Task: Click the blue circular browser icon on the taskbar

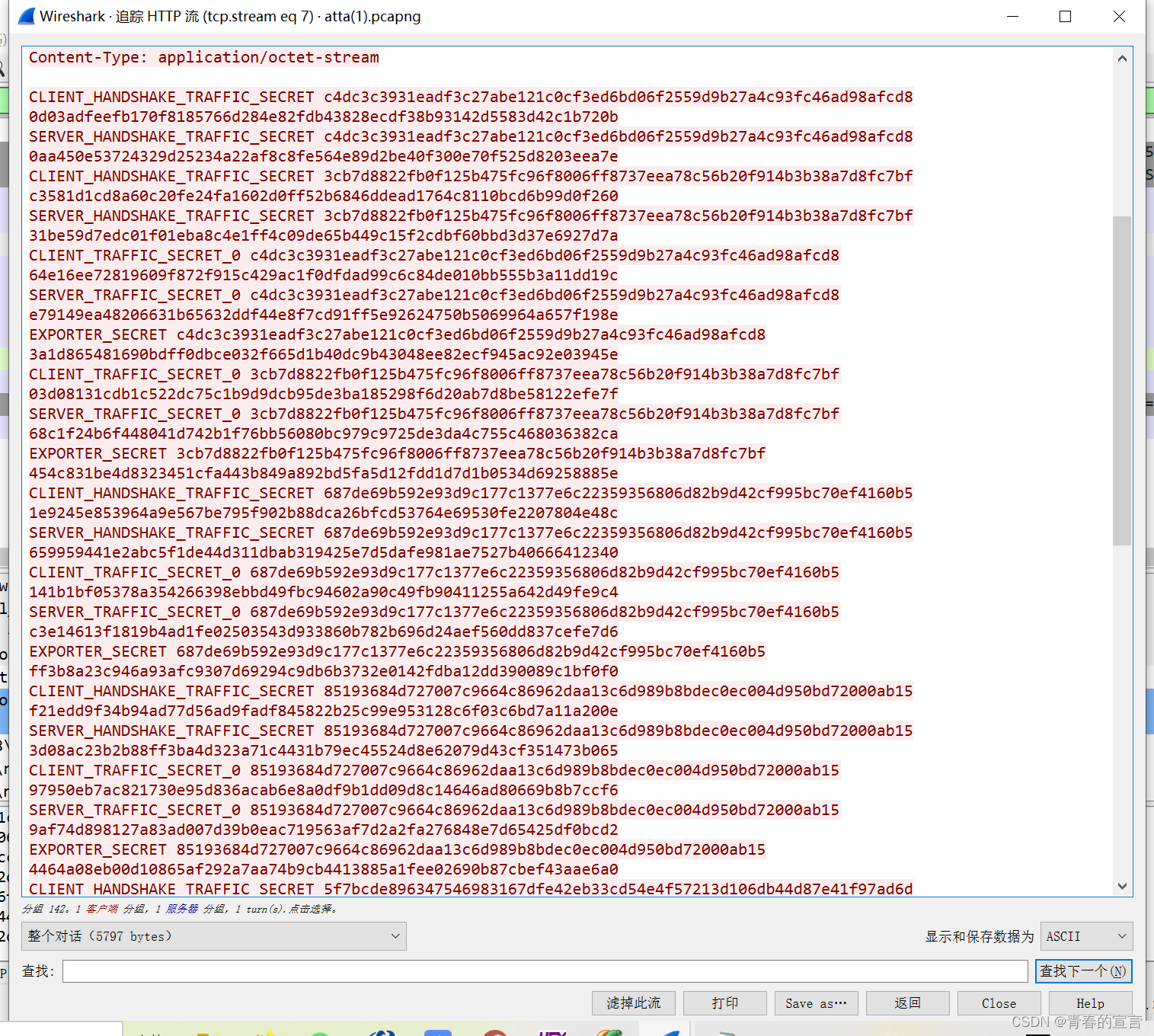Action: [382, 1032]
